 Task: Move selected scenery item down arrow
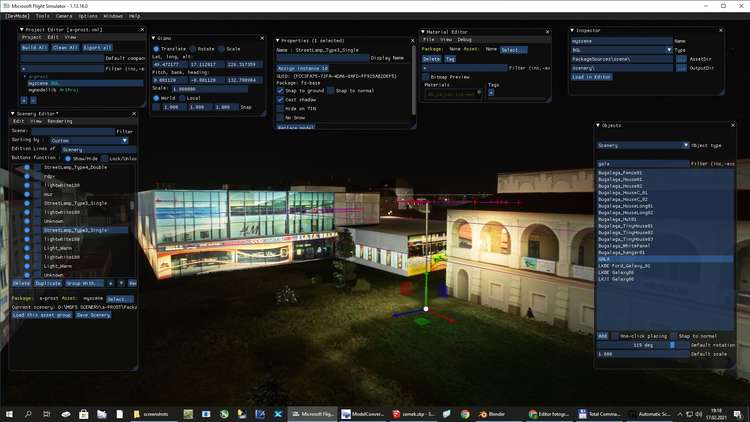(121, 283)
